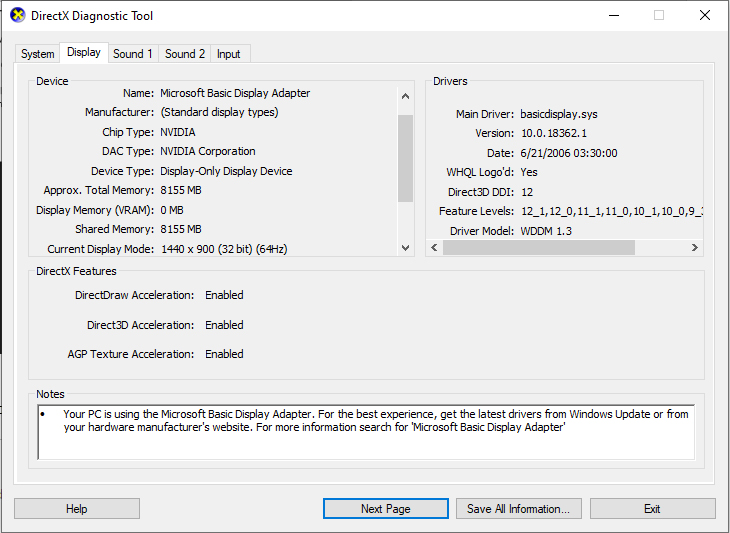Select the Display tab
Image resolution: width=730 pixels, height=533 pixels.
(x=84, y=53)
